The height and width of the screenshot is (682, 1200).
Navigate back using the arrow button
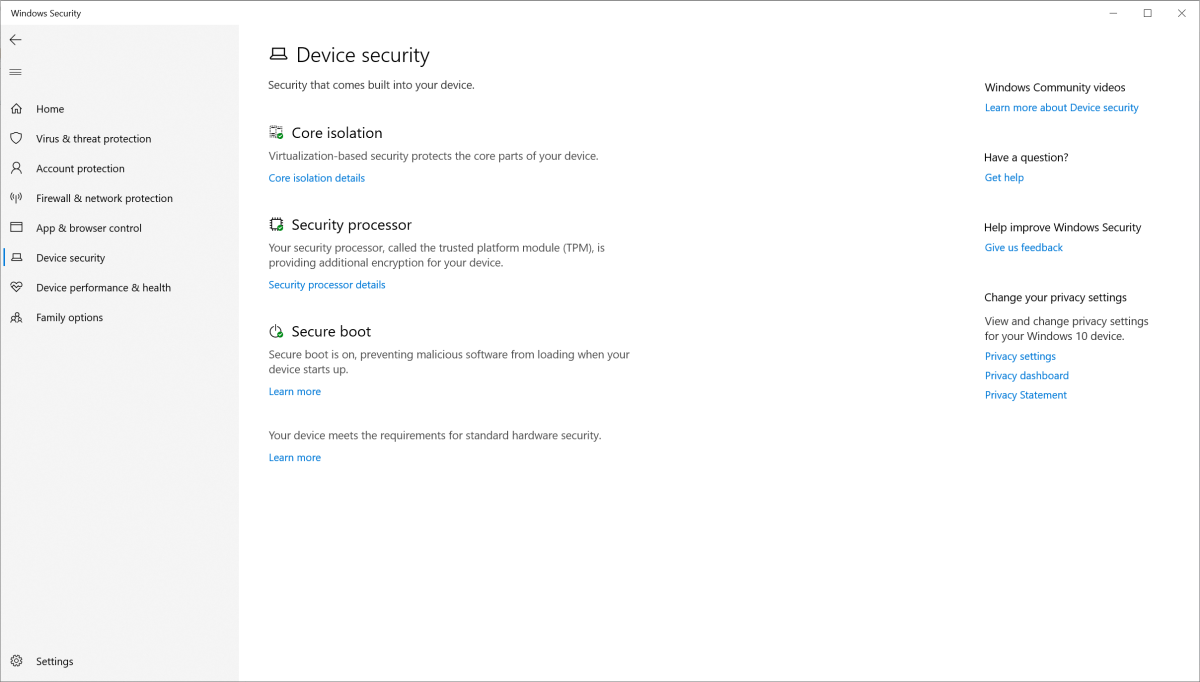[x=15, y=40]
